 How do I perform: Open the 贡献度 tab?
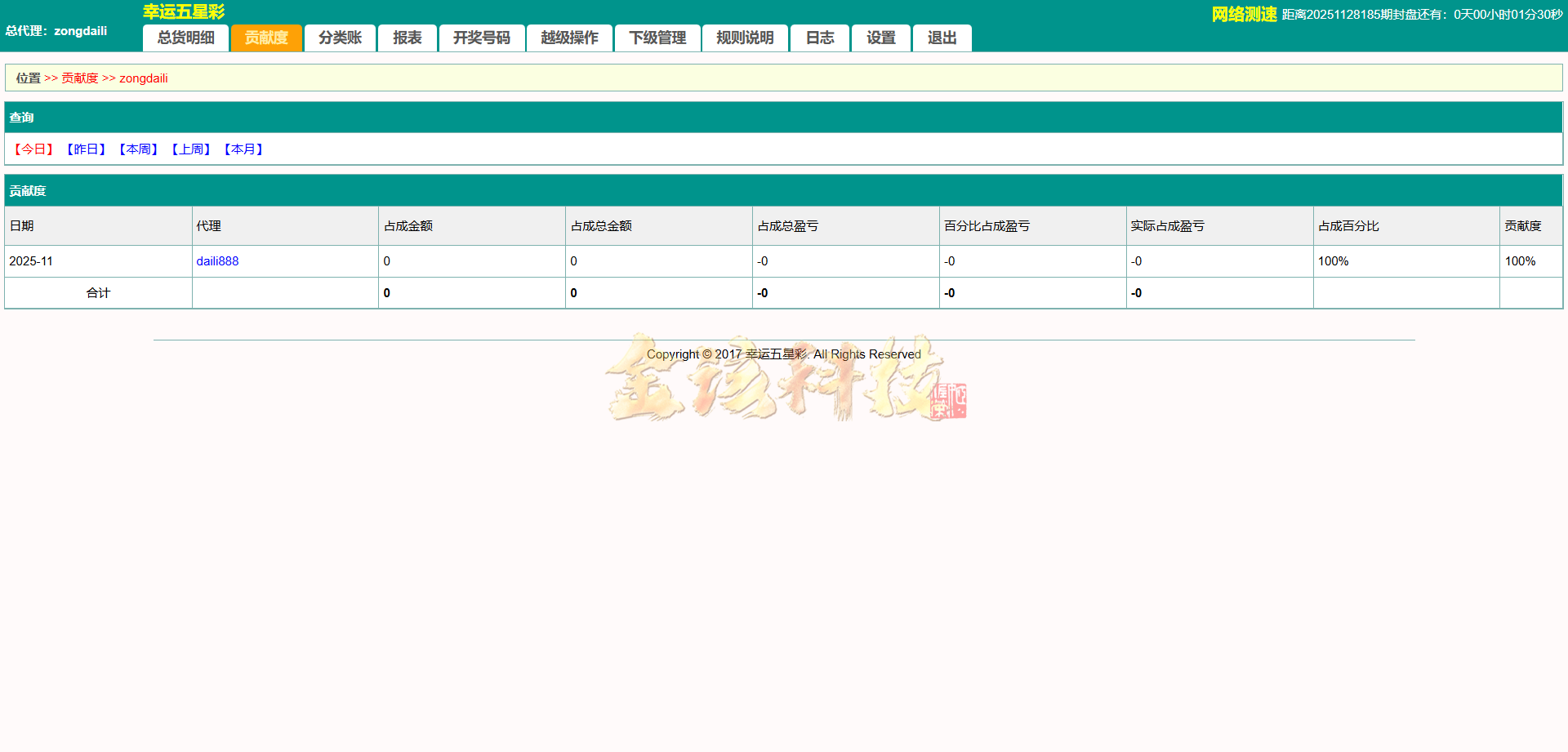pos(266,38)
